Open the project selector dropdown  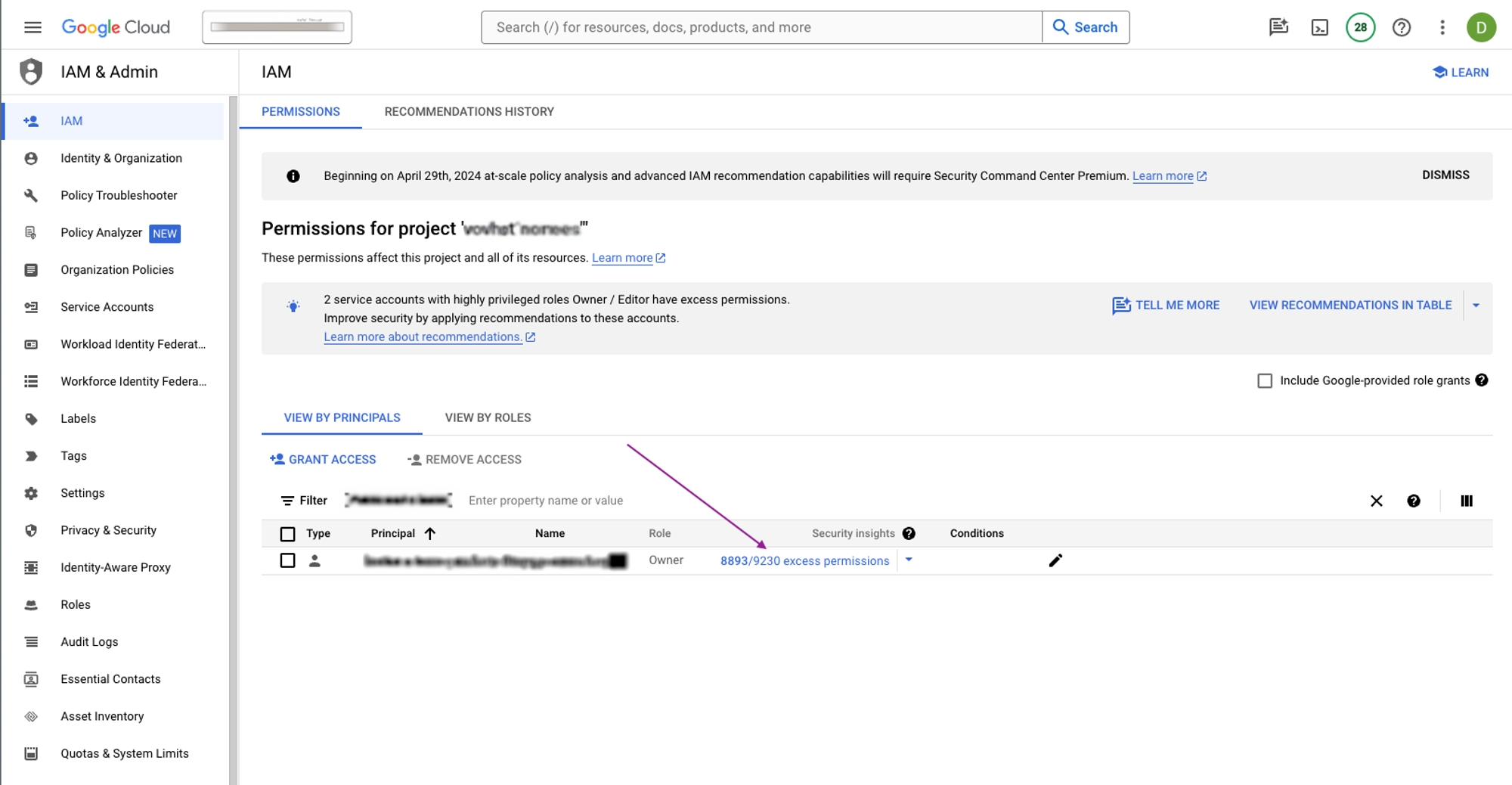point(277,27)
